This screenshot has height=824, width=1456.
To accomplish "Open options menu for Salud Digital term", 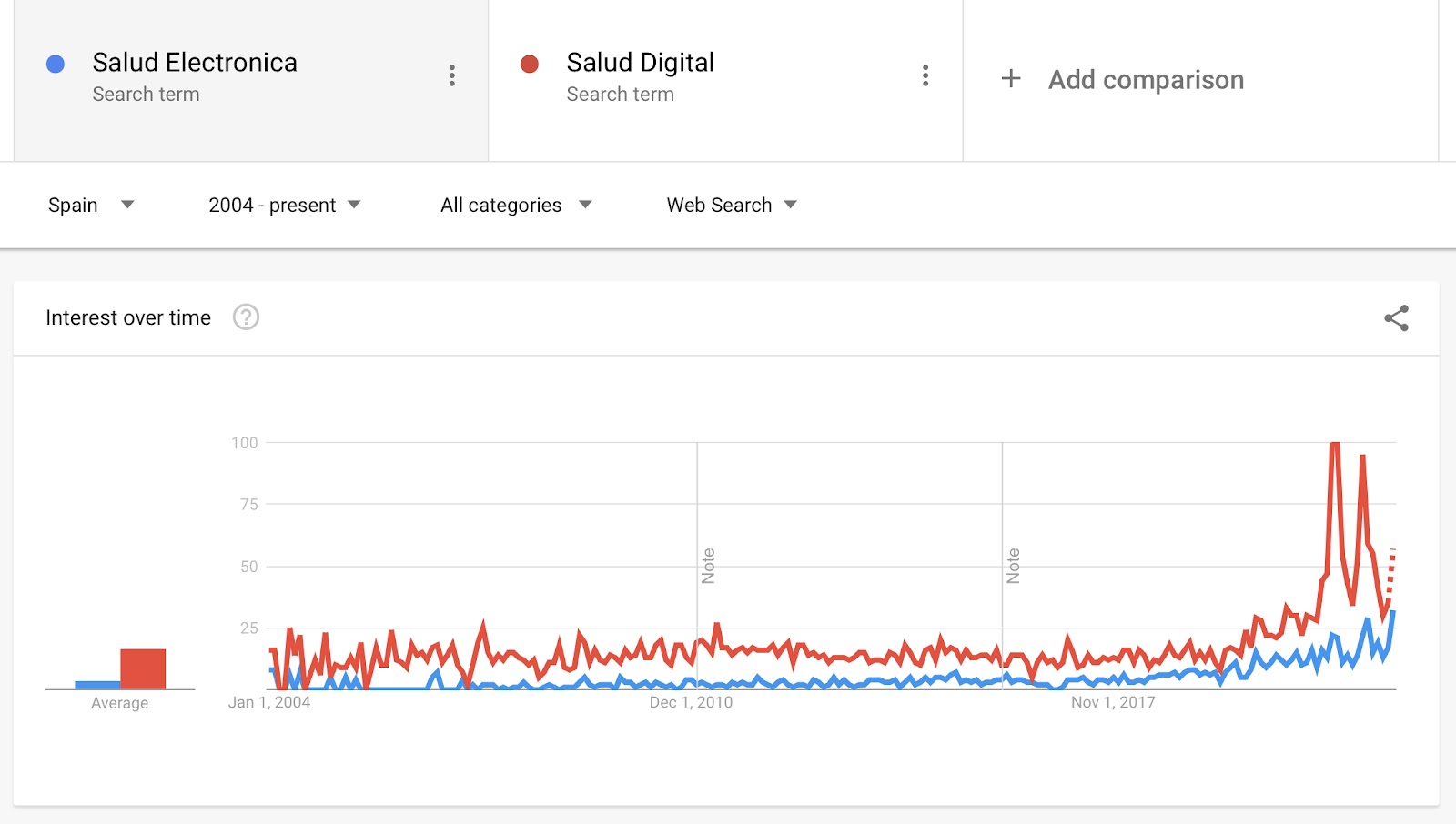I will (925, 75).
